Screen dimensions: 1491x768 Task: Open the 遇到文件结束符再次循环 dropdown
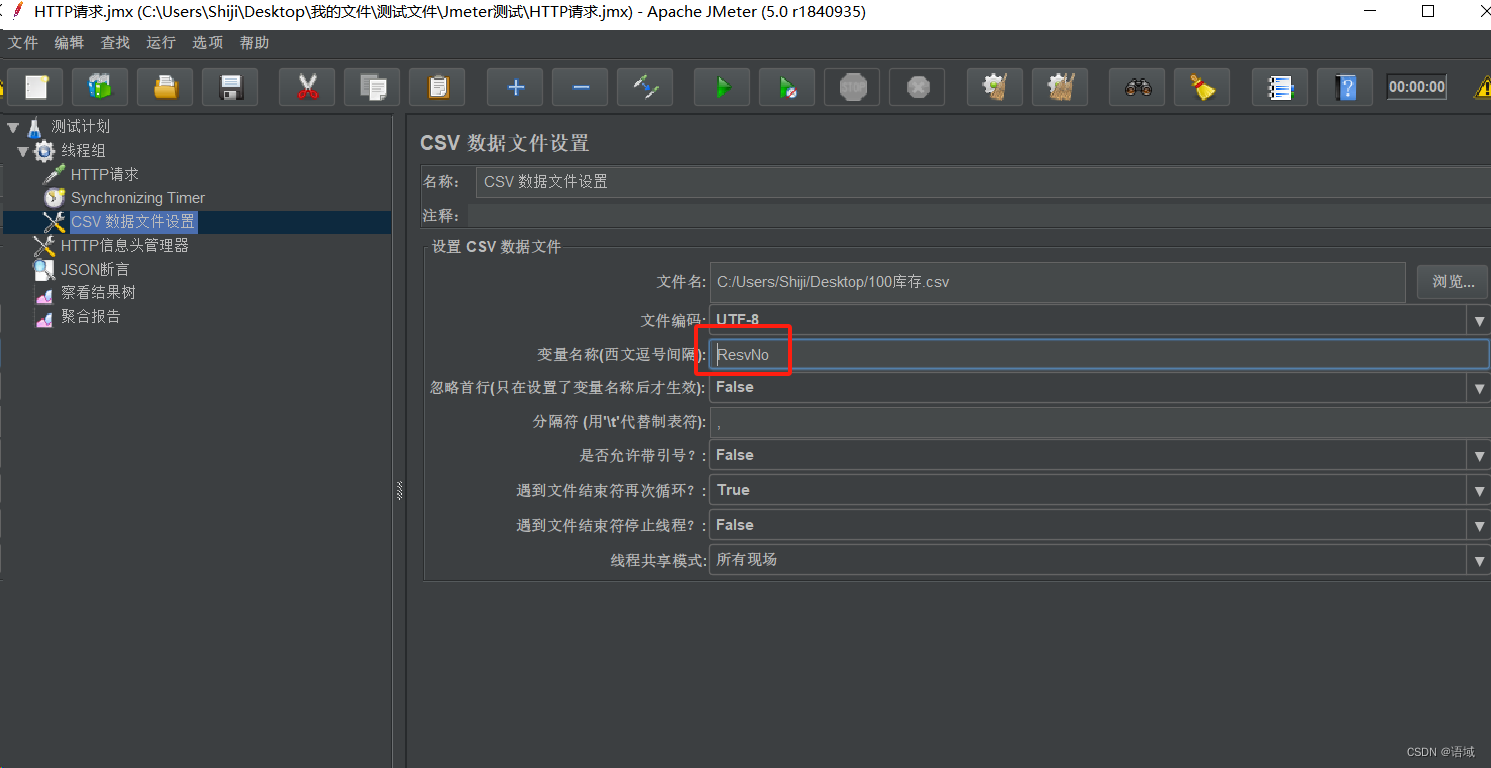[1479, 491]
